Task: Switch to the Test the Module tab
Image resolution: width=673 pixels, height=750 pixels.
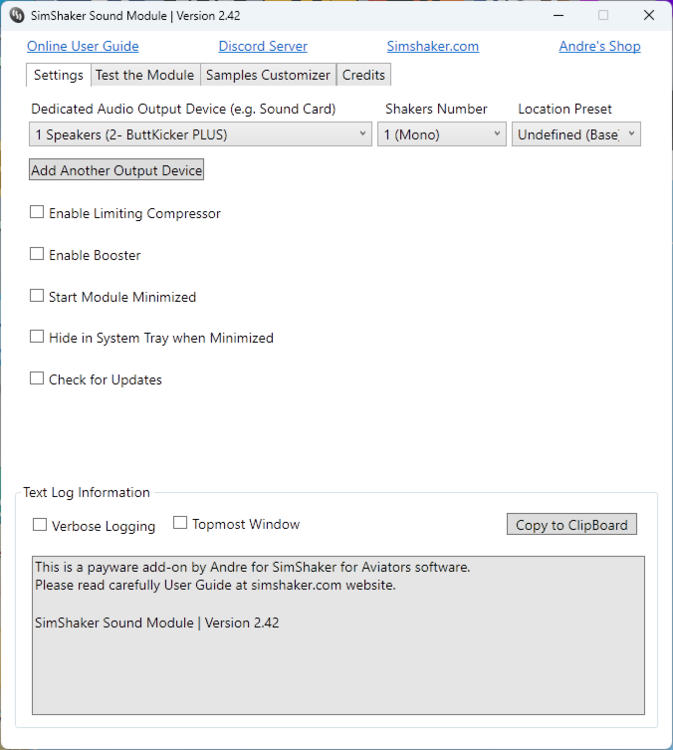Action: pyautogui.click(x=145, y=75)
